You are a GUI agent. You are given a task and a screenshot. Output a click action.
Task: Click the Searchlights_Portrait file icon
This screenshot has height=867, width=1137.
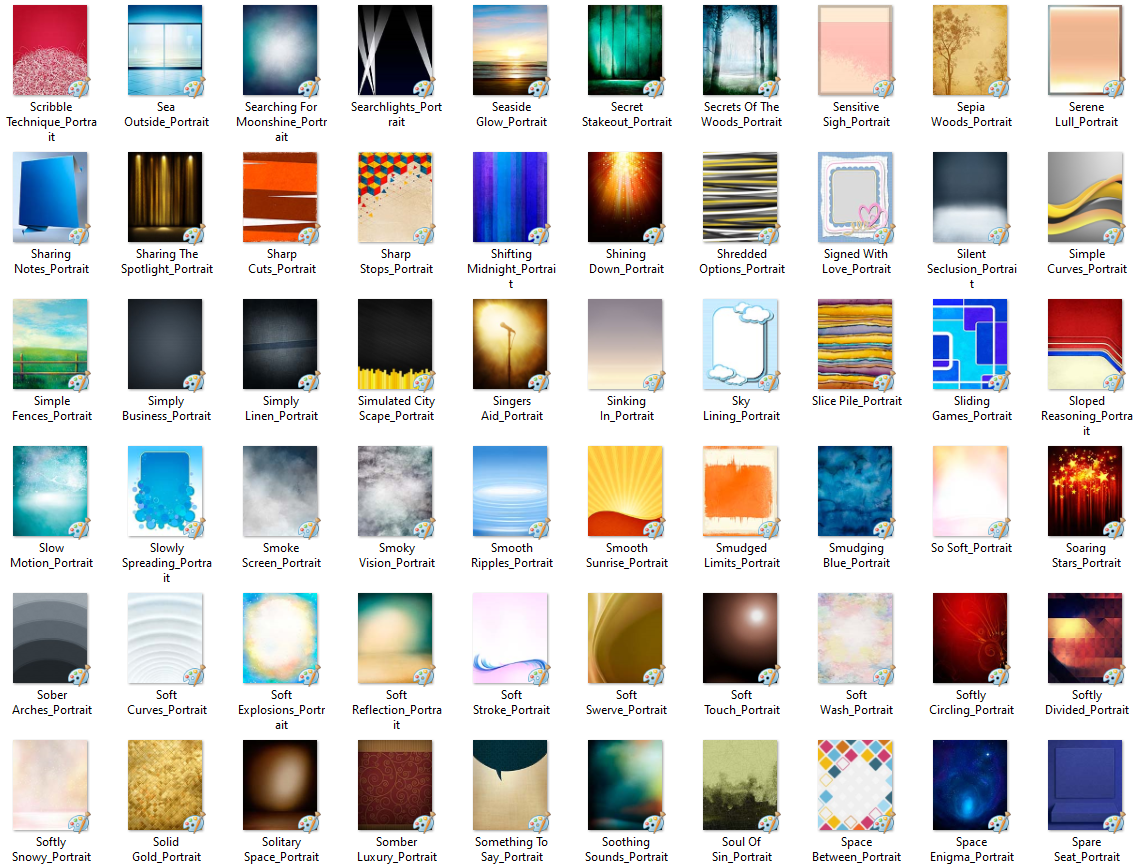(x=396, y=50)
